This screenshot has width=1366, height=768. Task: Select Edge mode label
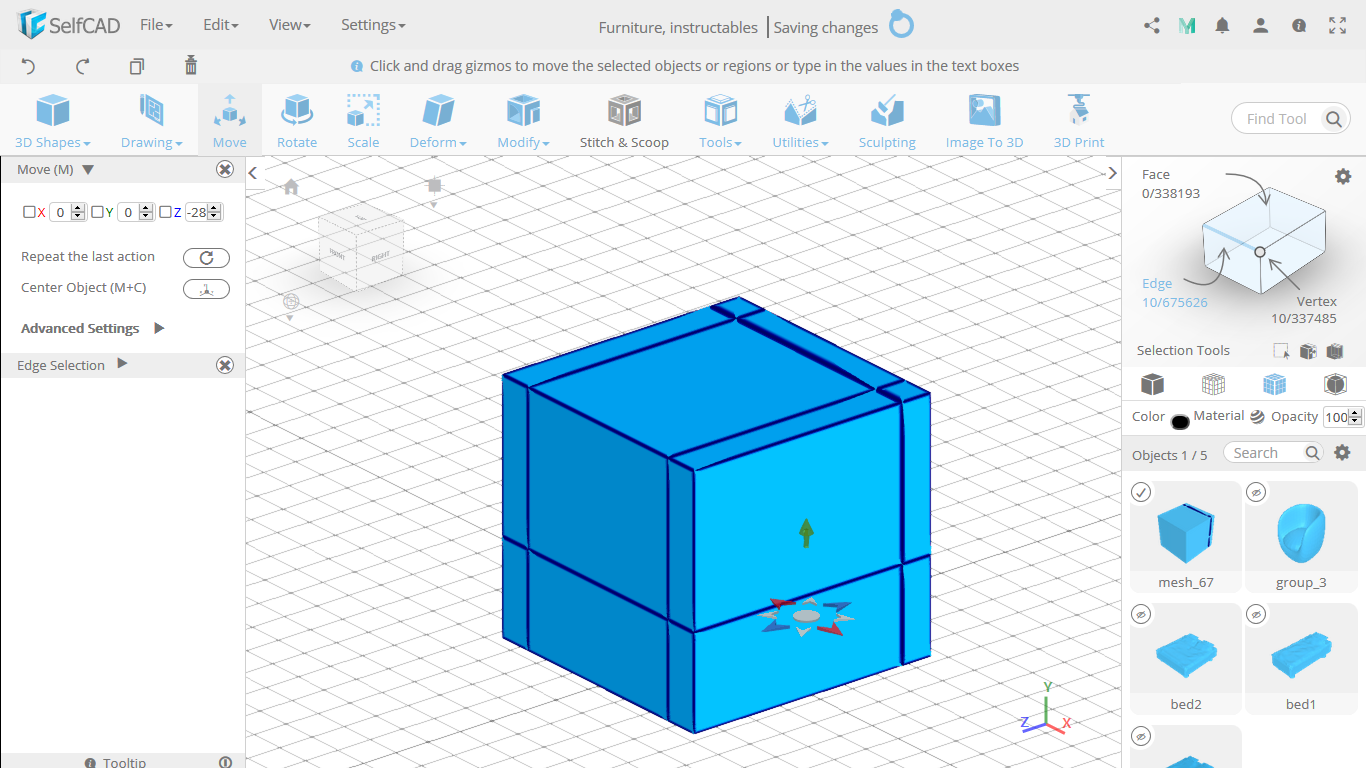[1157, 284]
